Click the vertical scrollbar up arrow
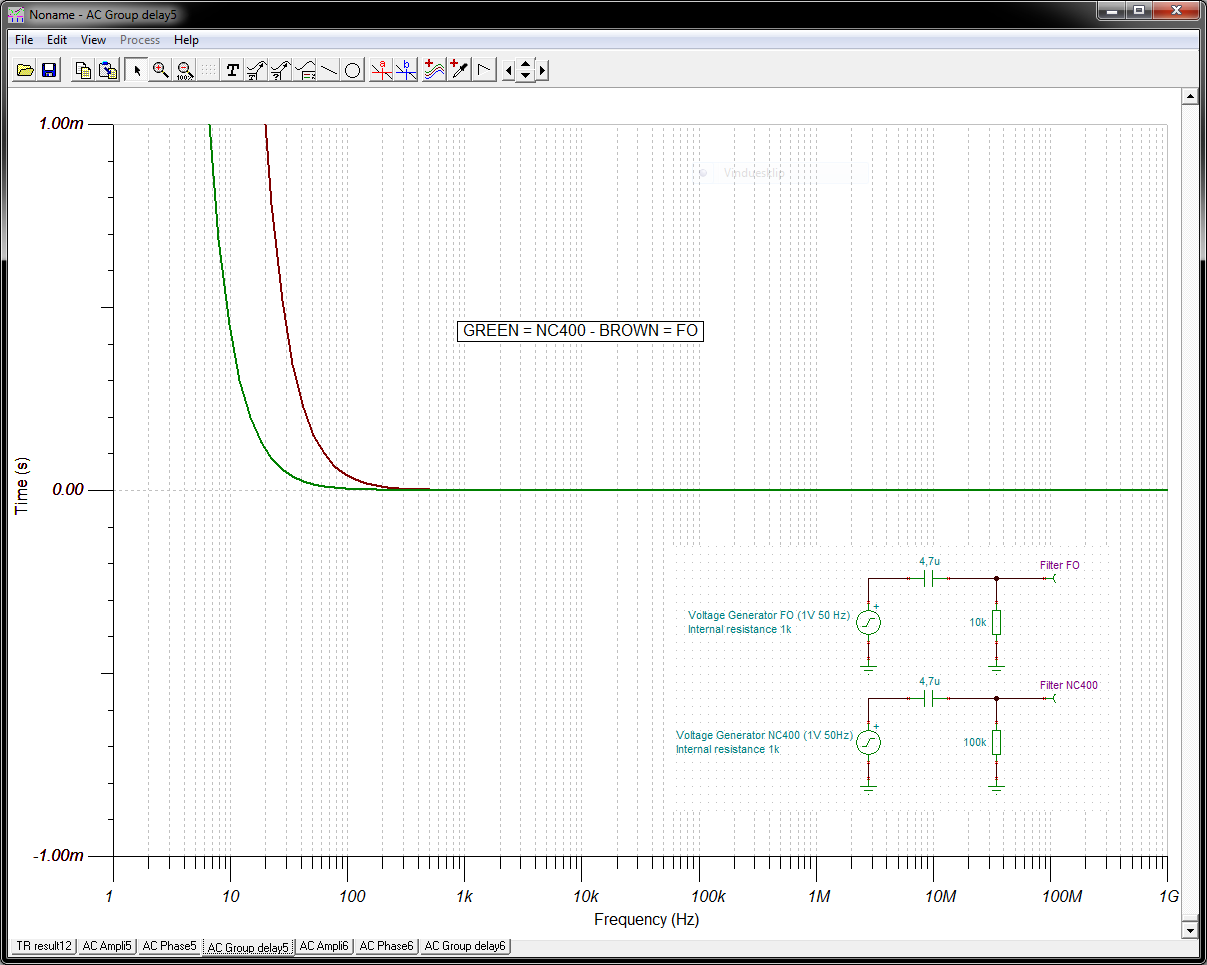Viewport: 1207px width, 965px height. (x=1189, y=97)
